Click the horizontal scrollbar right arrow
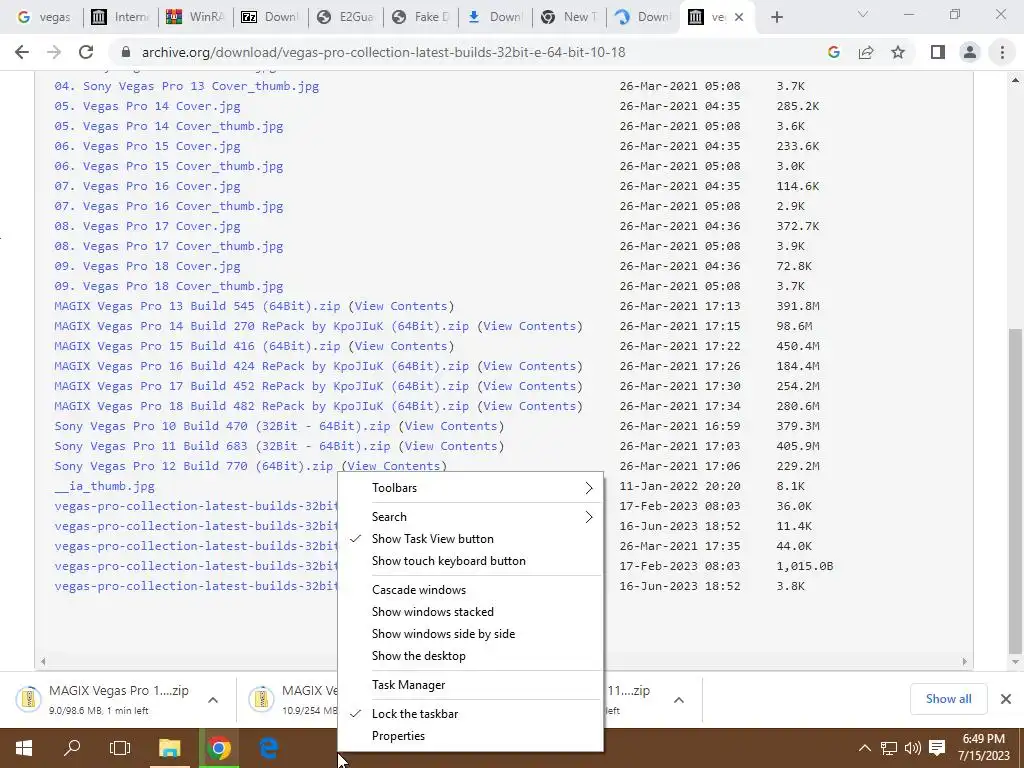The image size is (1024, 768). tap(965, 662)
